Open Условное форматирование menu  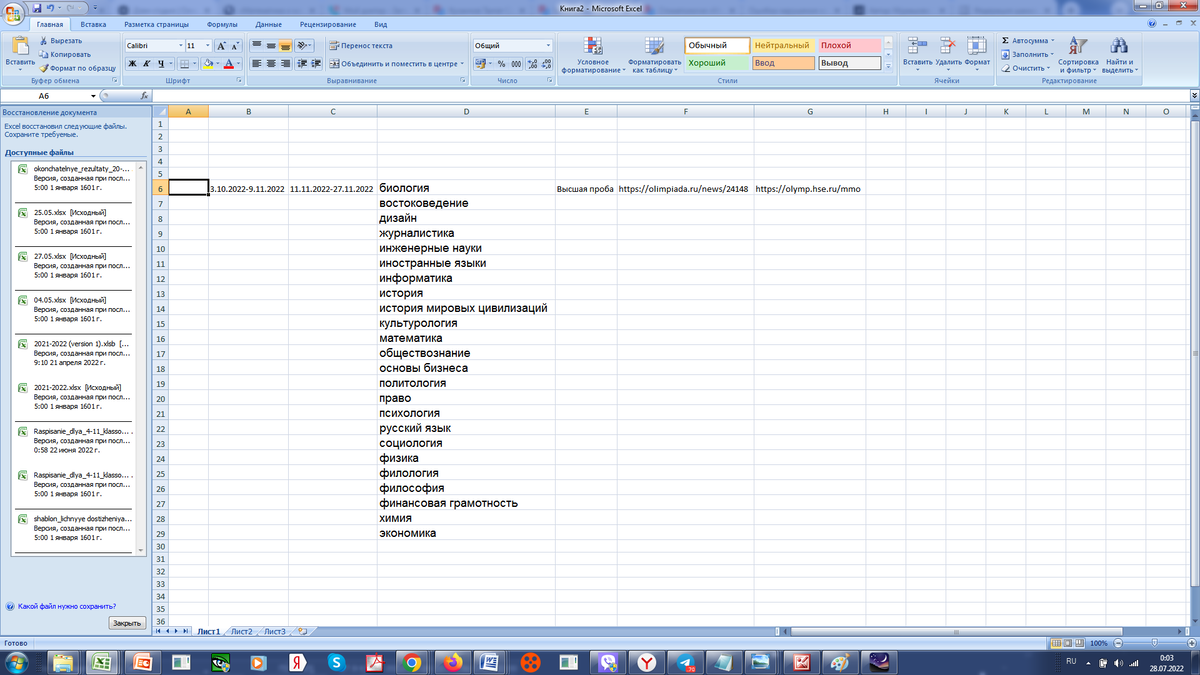click(x=592, y=55)
